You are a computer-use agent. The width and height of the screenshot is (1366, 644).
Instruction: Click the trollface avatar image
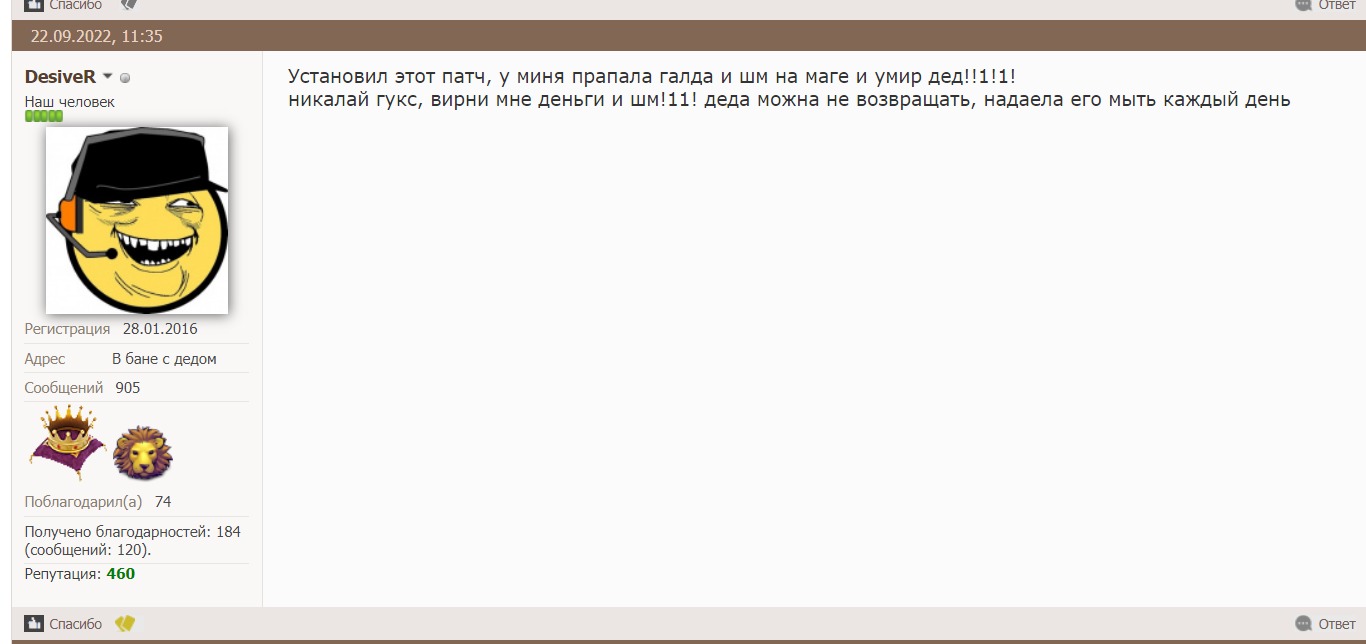[x=137, y=220]
